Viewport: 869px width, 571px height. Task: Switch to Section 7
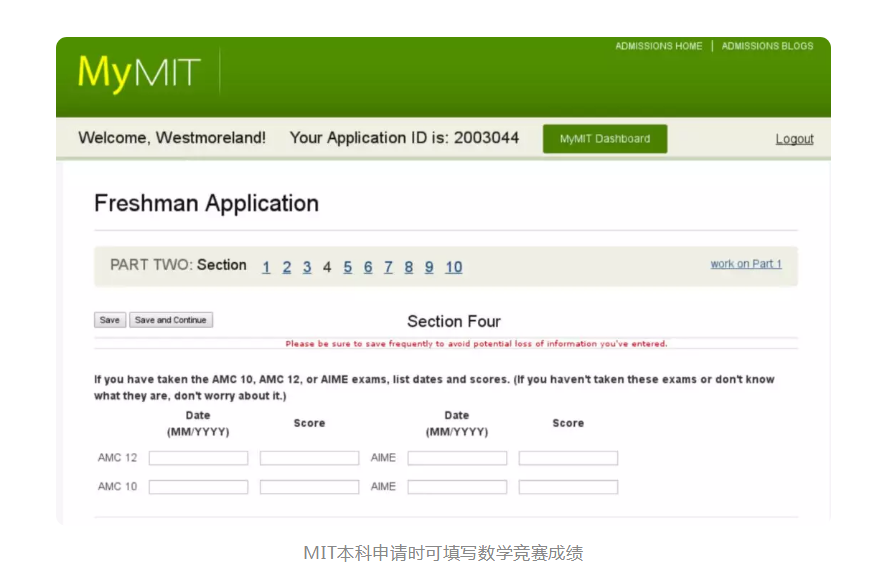[388, 267]
